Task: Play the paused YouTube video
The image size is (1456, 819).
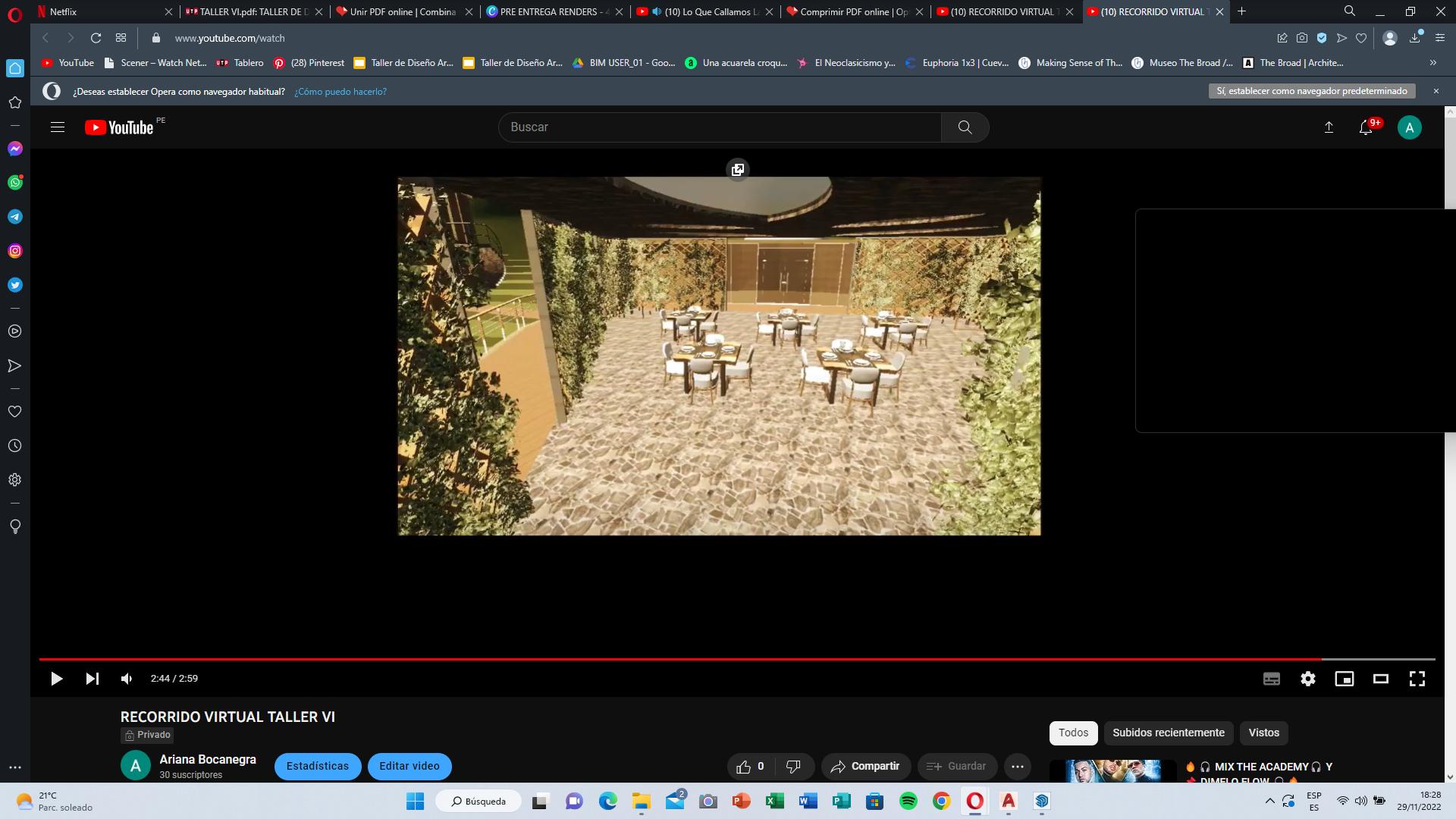Action: [56, 679]
